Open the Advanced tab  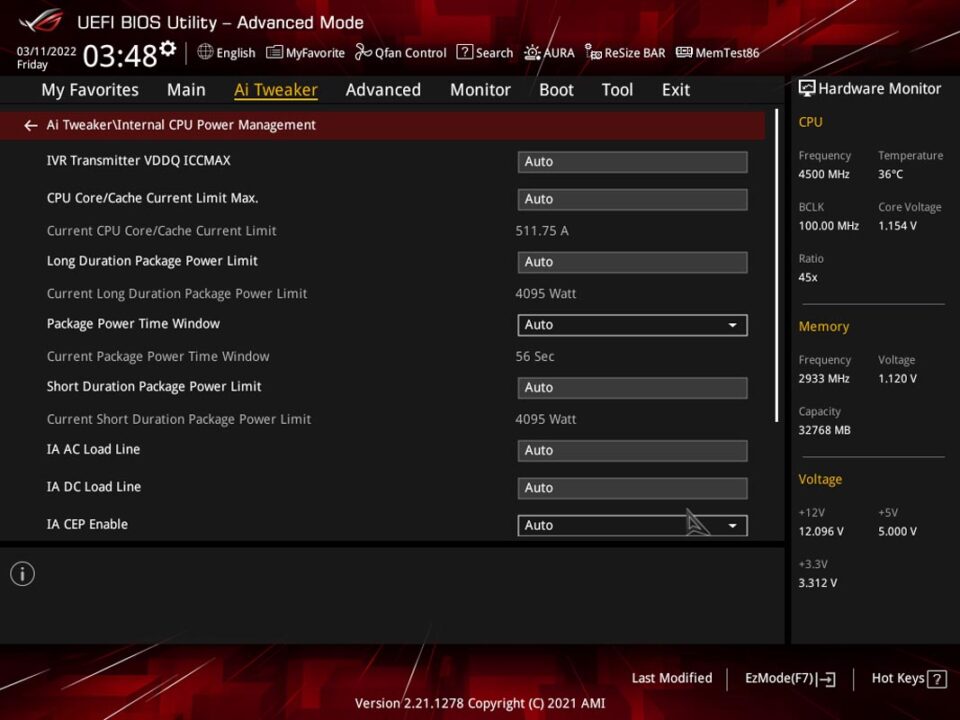(x=383, y=90)
